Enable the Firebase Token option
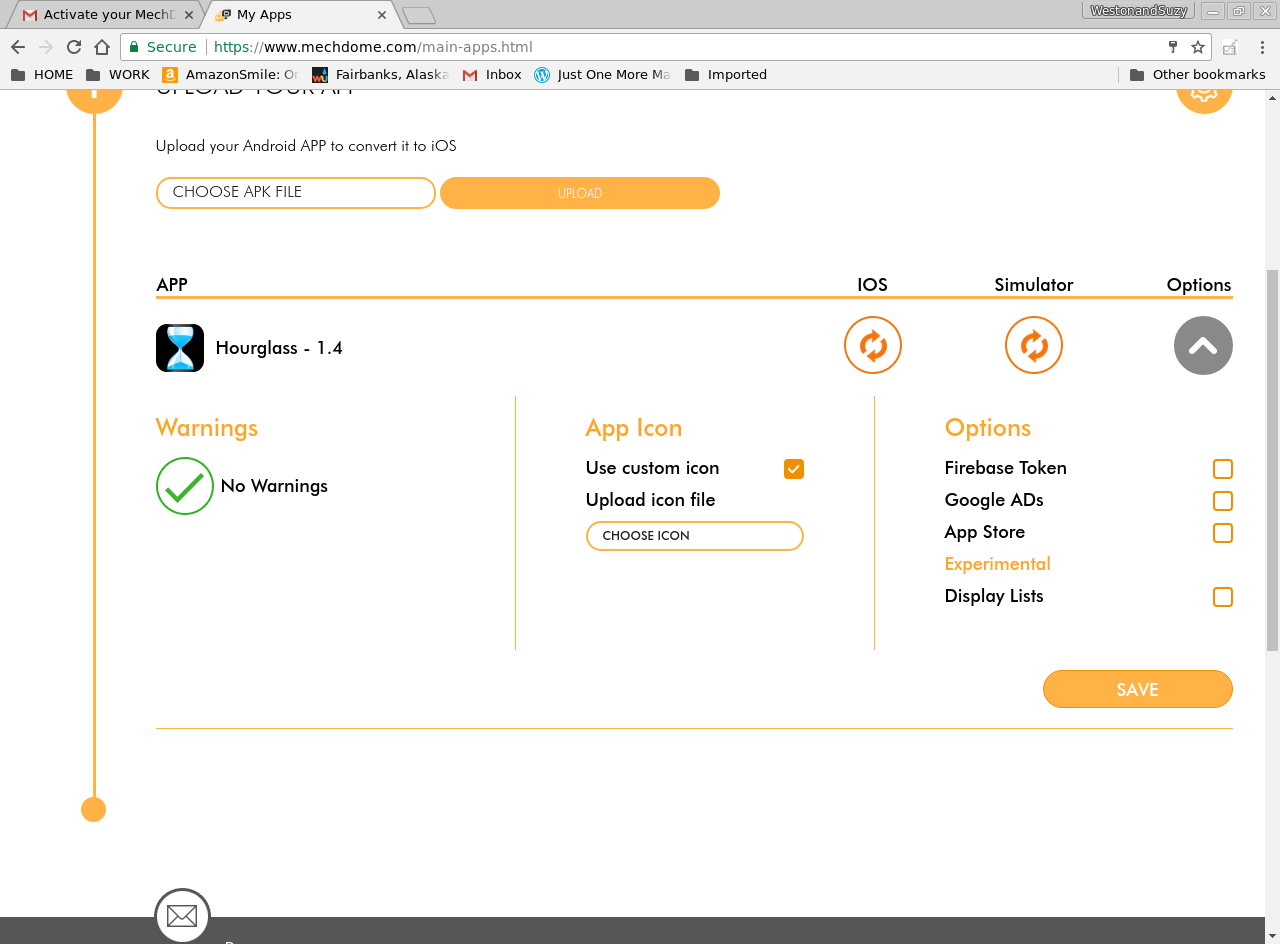 [1222, 469]
